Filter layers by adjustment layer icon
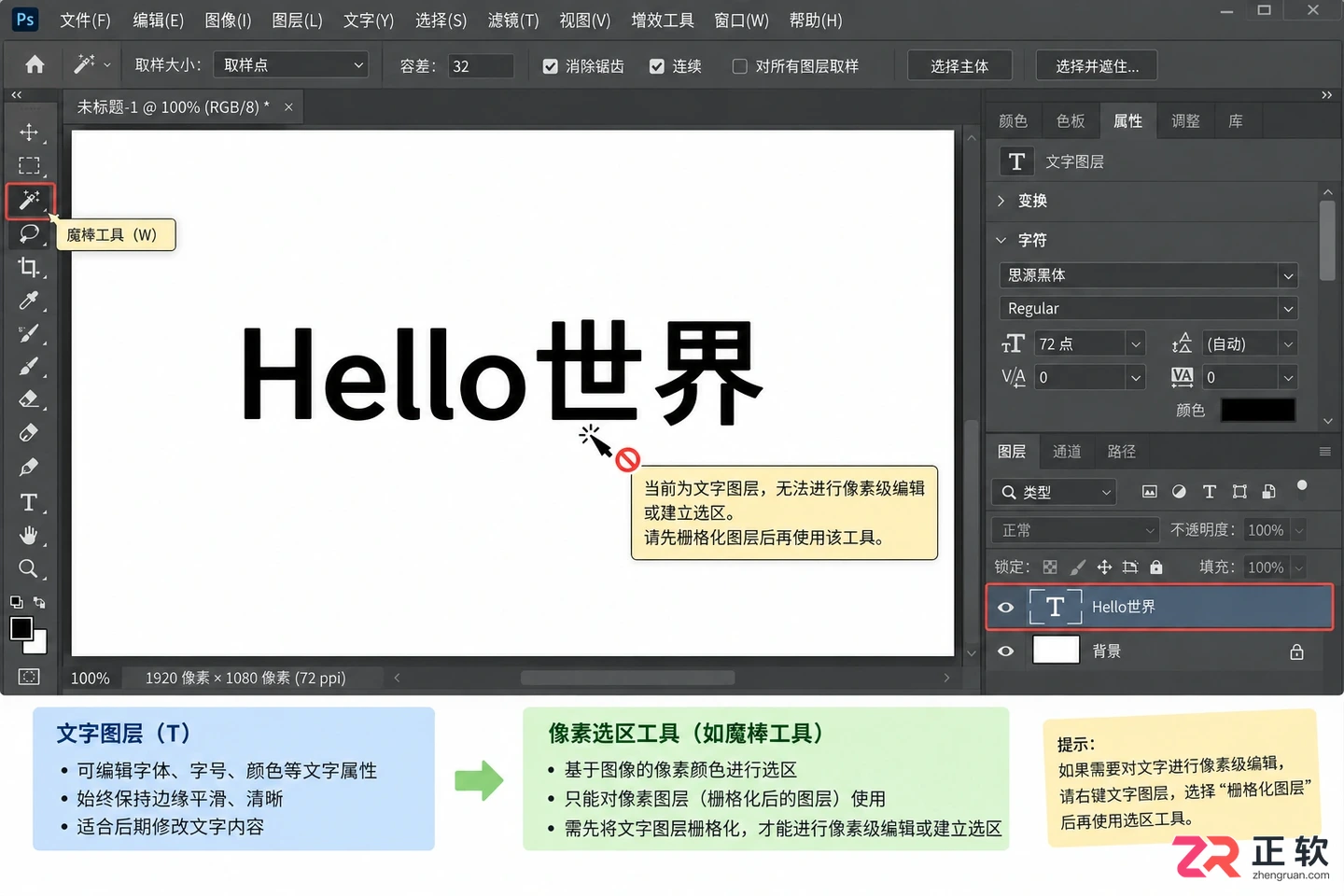1344x896 pixels. click(1179, 492)
